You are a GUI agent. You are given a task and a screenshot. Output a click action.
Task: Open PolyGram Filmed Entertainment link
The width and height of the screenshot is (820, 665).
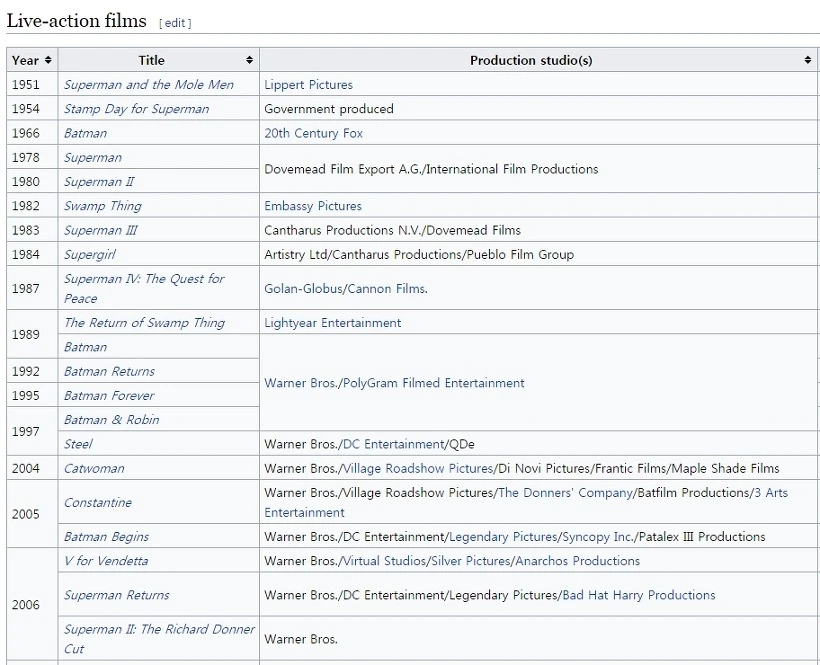[x=434, y=383]
